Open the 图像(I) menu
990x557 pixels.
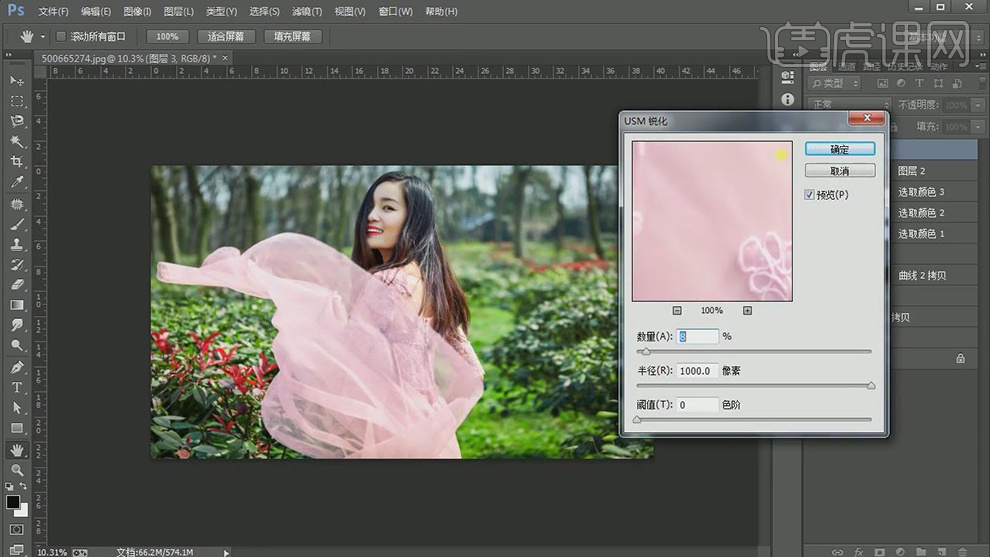[x=137, y=12]
